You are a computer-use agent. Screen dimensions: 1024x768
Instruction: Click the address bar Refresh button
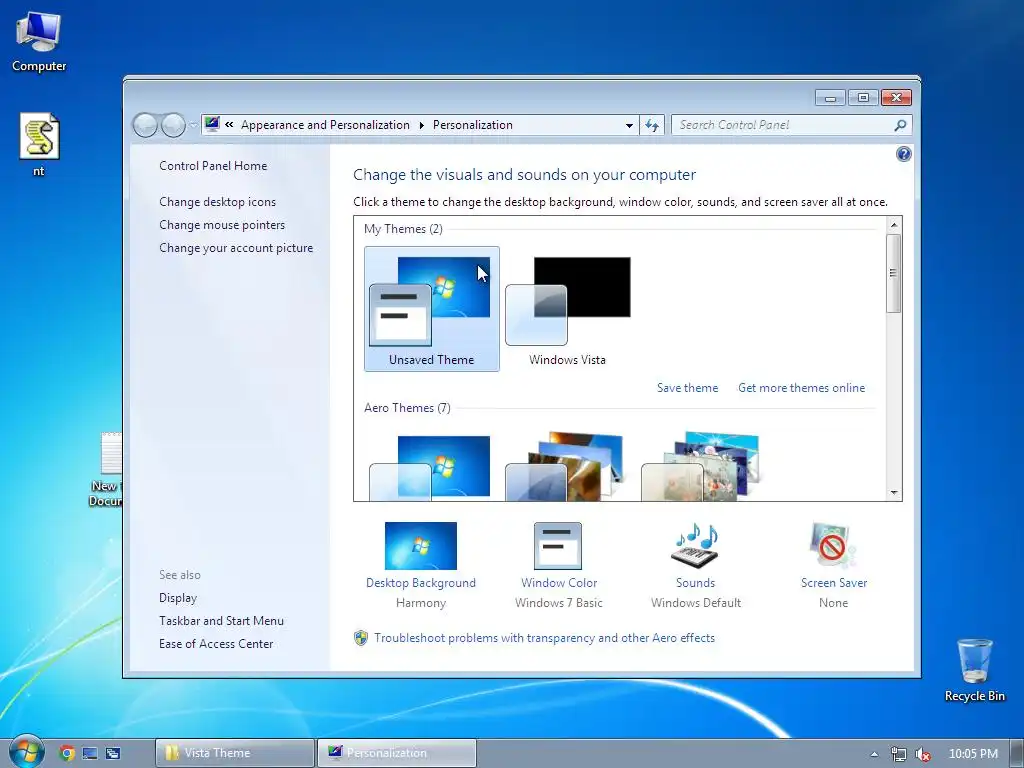click(652, 125)
